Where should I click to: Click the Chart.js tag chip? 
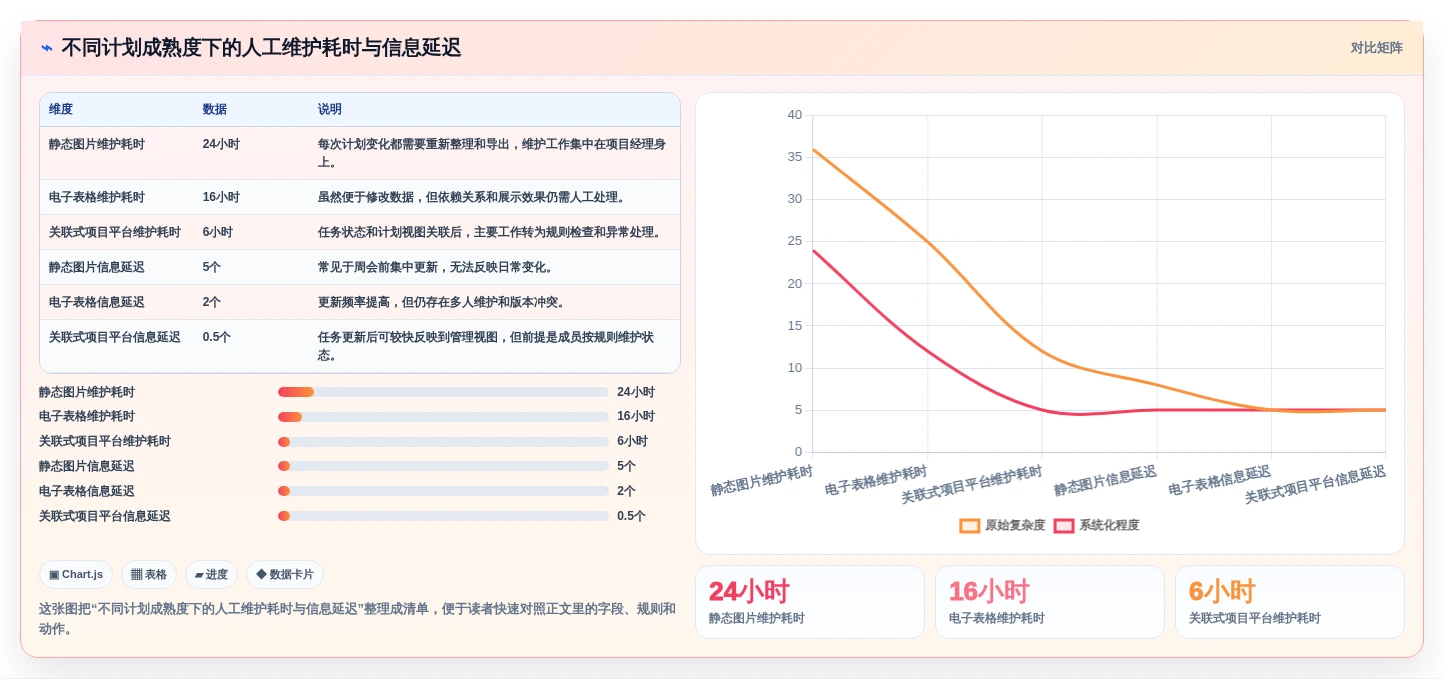click(76, 574)
